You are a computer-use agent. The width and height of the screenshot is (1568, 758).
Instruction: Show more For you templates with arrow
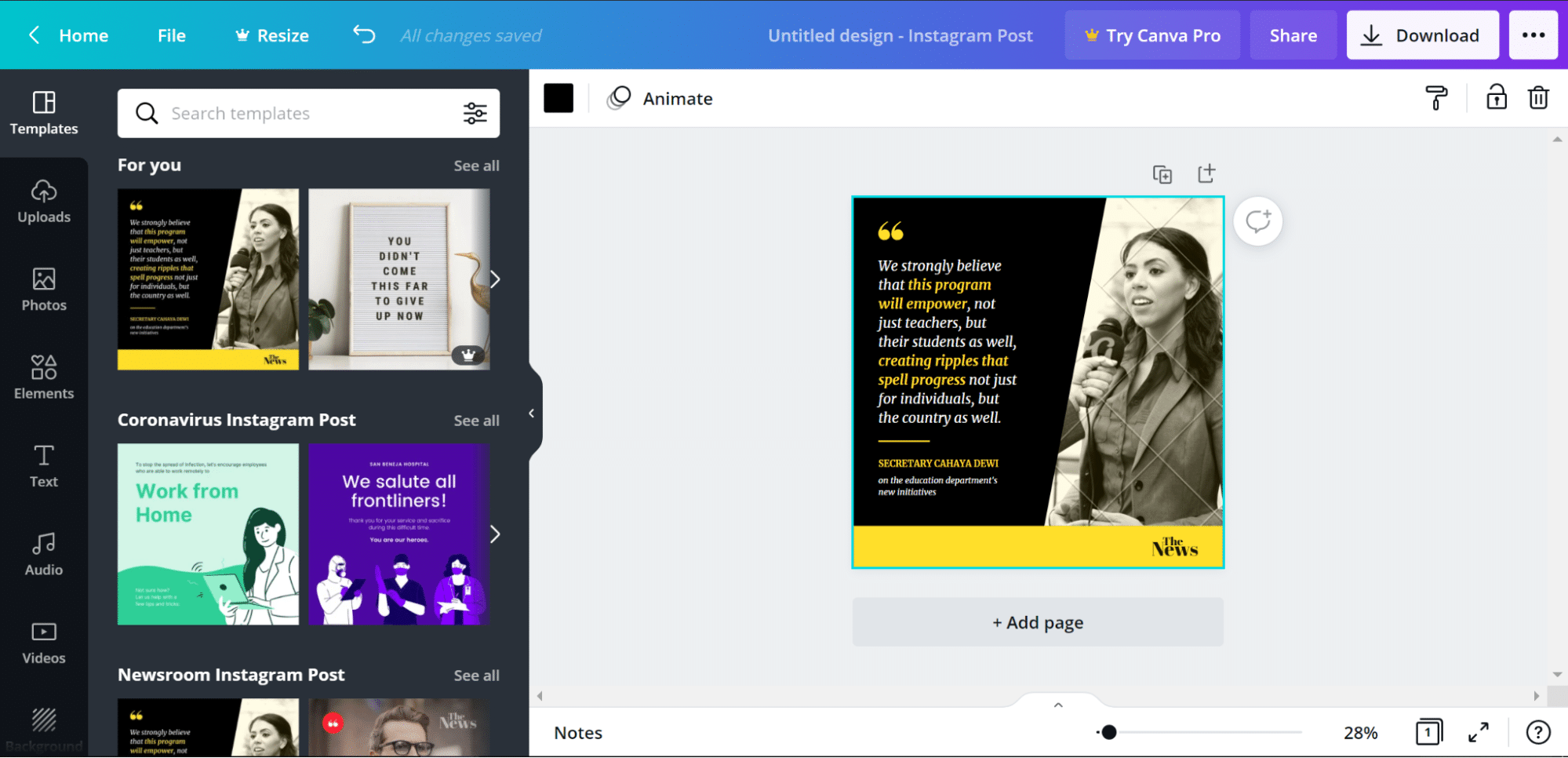(495, 279)
